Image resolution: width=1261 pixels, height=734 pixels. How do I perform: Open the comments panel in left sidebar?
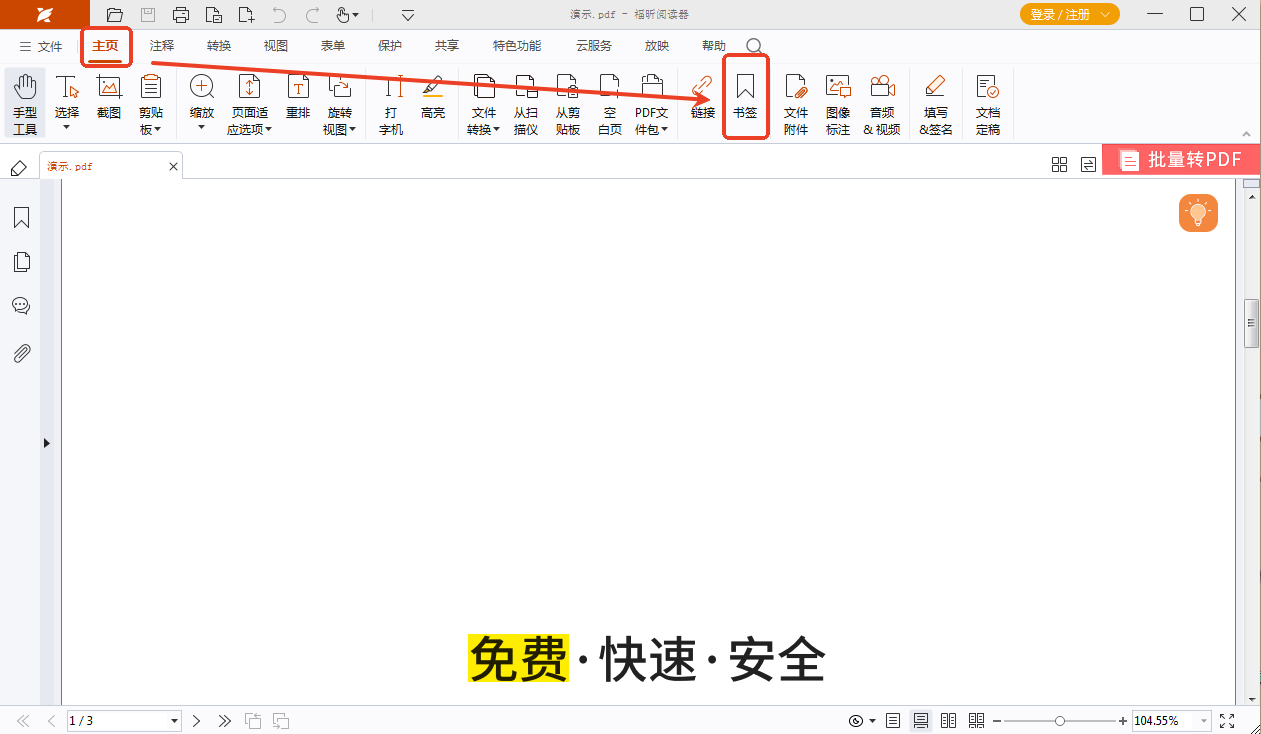(x=21, y=306)
